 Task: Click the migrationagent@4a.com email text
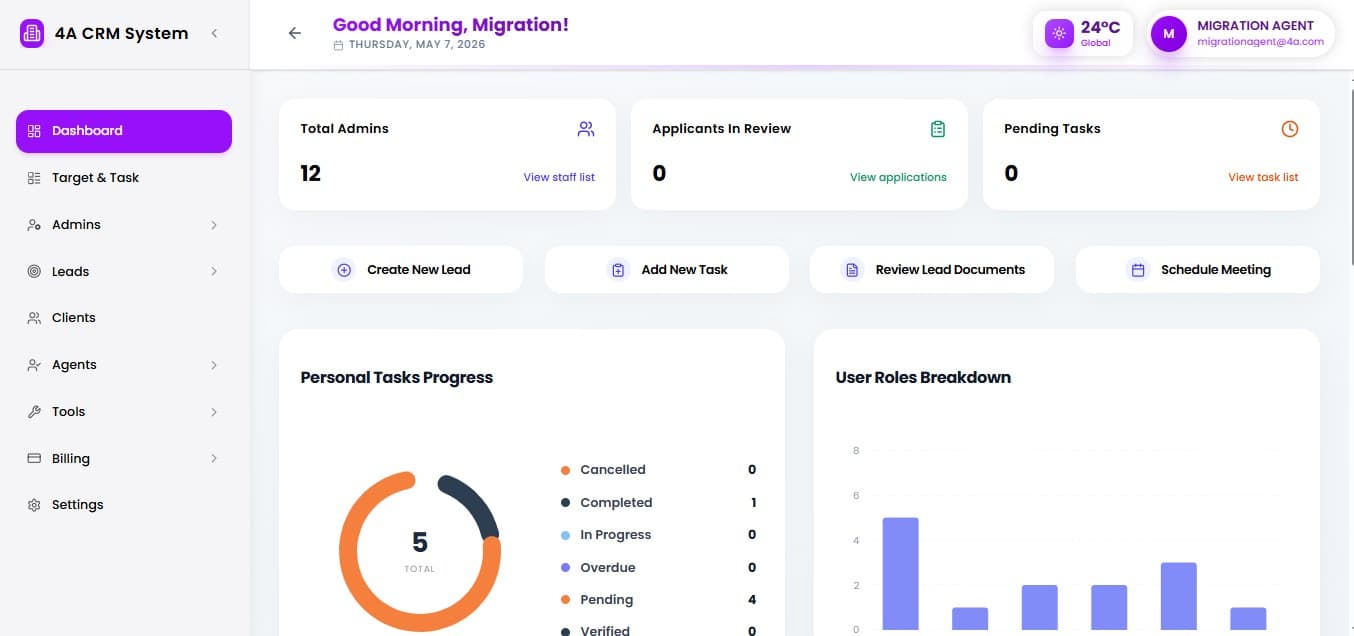pyautogui.click(x=1260, y=42)
